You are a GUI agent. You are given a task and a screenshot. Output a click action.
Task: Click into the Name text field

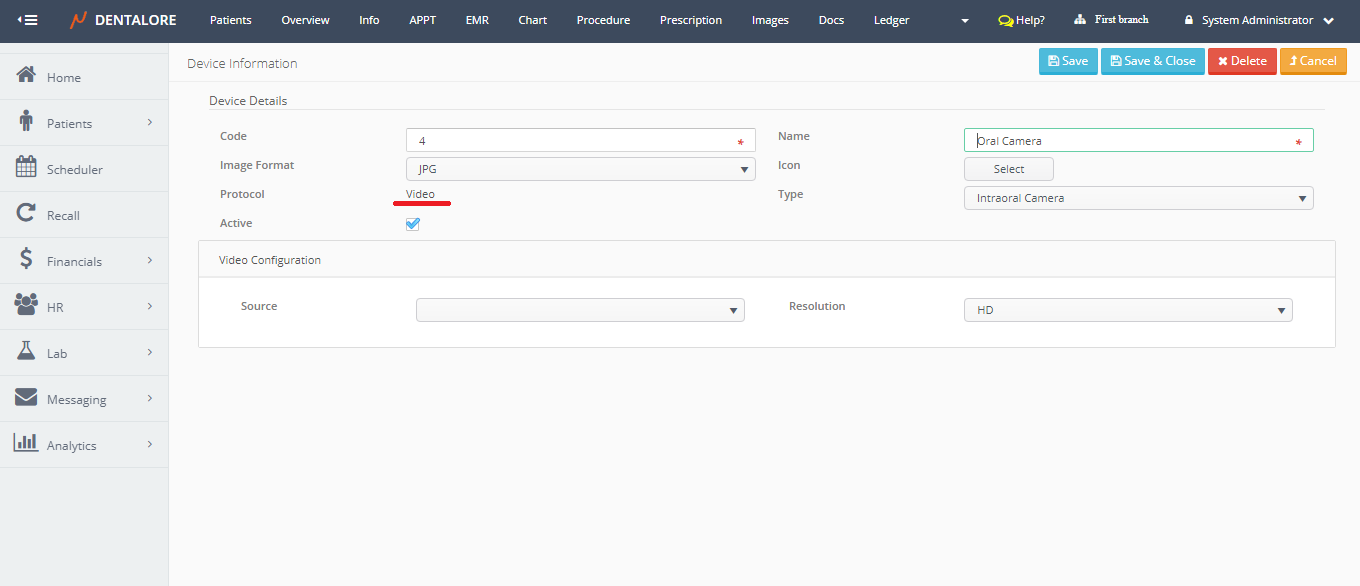[1130, 141]
